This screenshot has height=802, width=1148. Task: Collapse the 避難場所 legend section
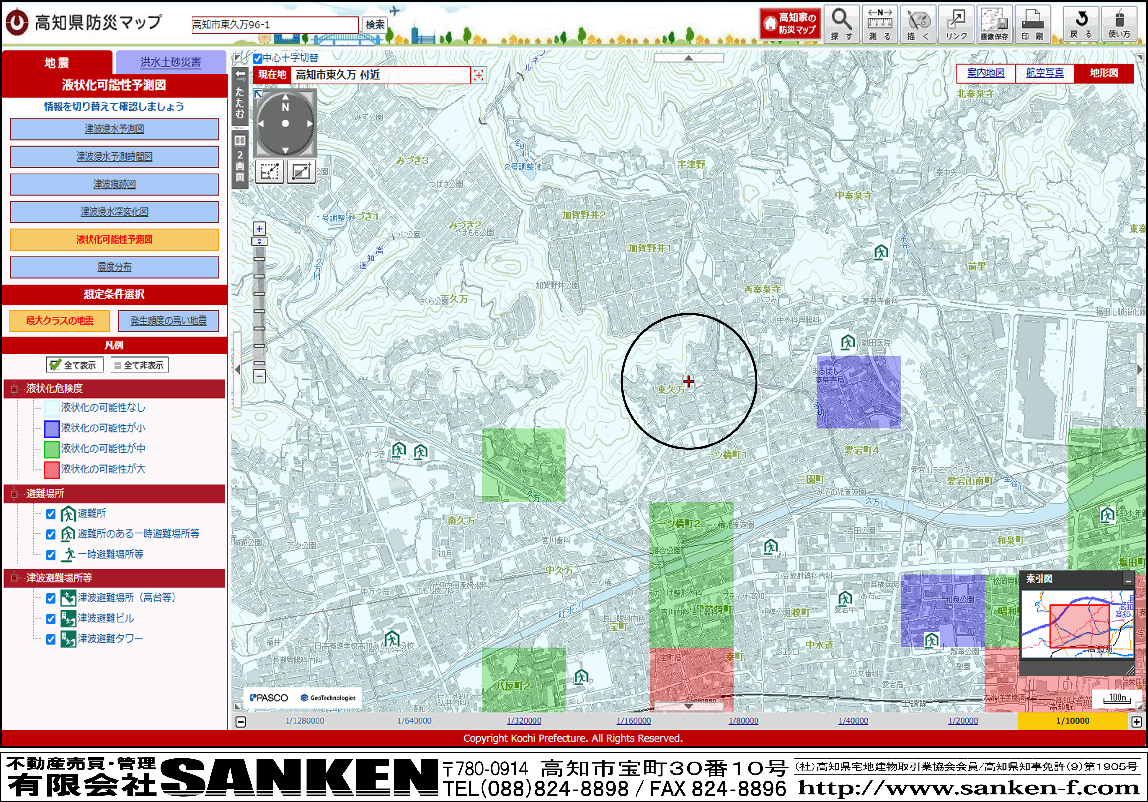[x=12, y=494]
